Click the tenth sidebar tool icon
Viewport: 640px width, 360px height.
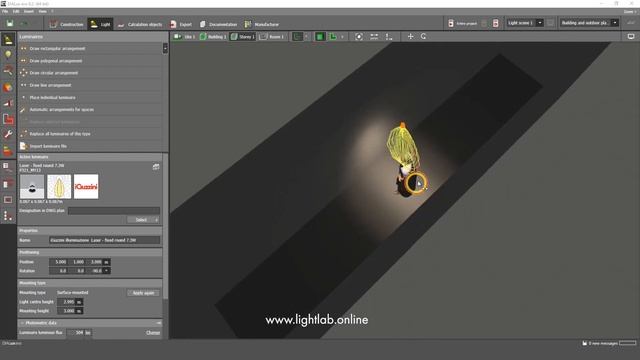(8, 184)
